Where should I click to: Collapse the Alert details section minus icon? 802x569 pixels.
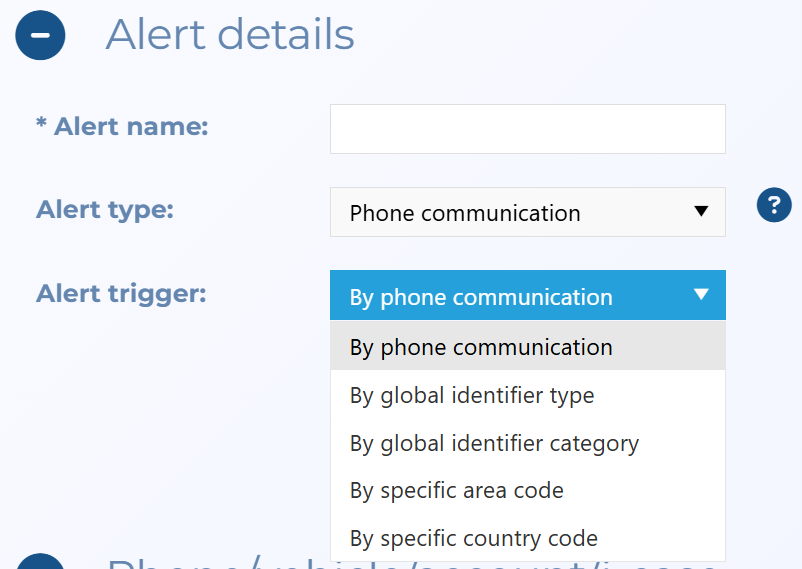click(40, 35)
